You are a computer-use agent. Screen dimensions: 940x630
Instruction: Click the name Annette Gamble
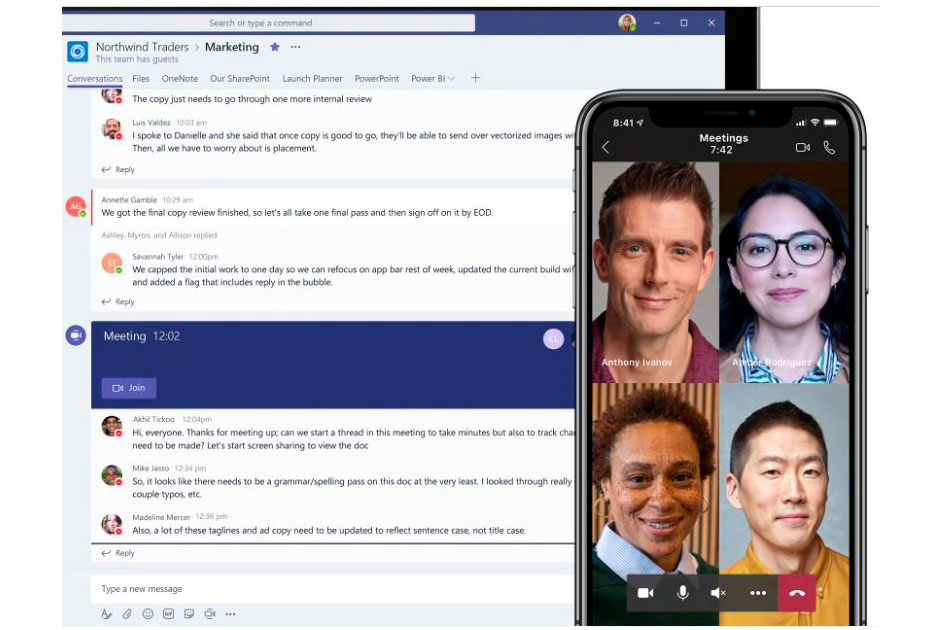click(x=129, y=200)
